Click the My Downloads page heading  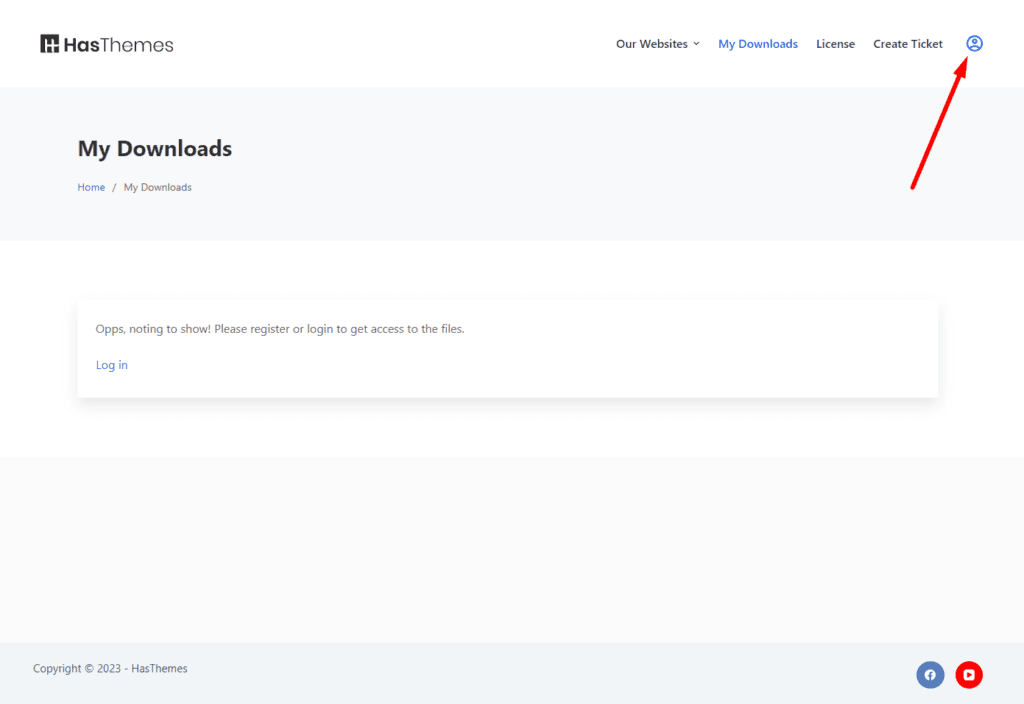pyautogui.click(x=155, y=149)
